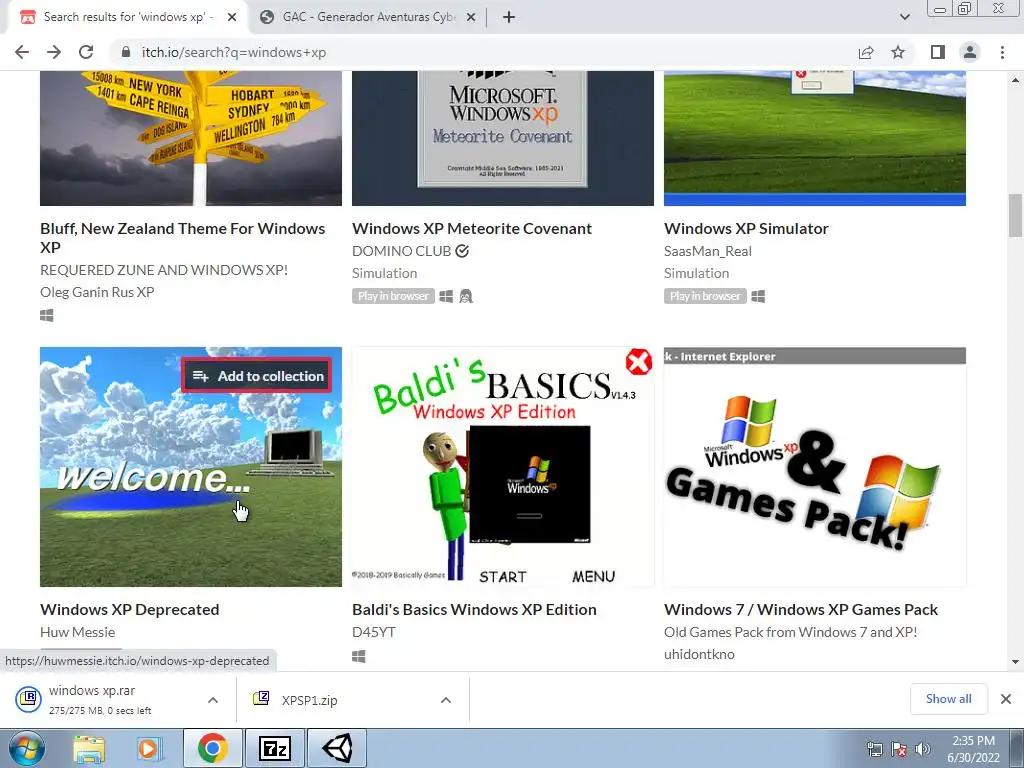Open 'Windows 7 / Windows XP Games Pack' title
The width and height of the screenshot is (1024, 768).
tap(801, 609)
